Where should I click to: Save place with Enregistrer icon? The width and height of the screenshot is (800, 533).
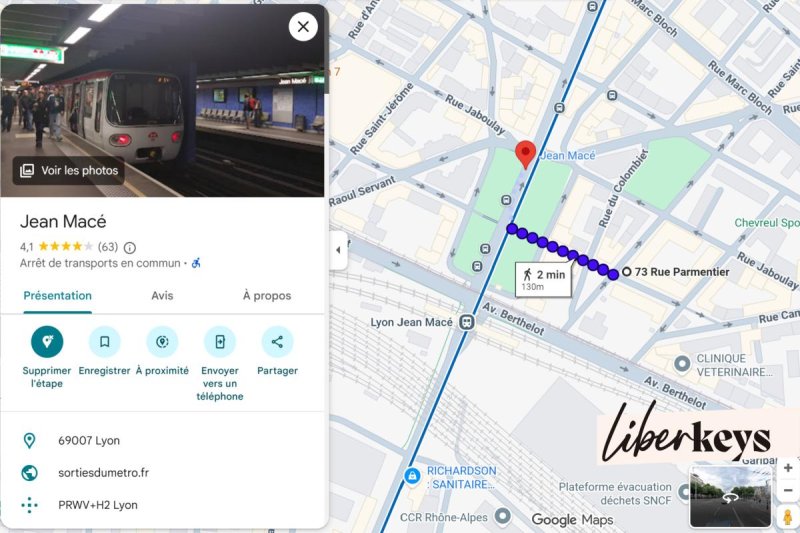click(105, 341)
